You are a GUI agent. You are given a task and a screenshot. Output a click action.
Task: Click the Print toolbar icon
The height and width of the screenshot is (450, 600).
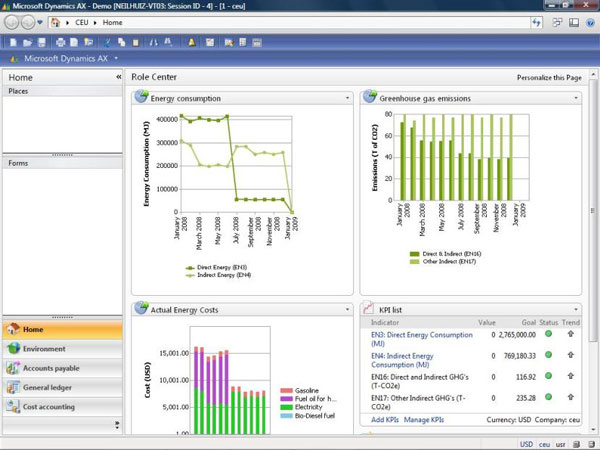click(60, 42)
